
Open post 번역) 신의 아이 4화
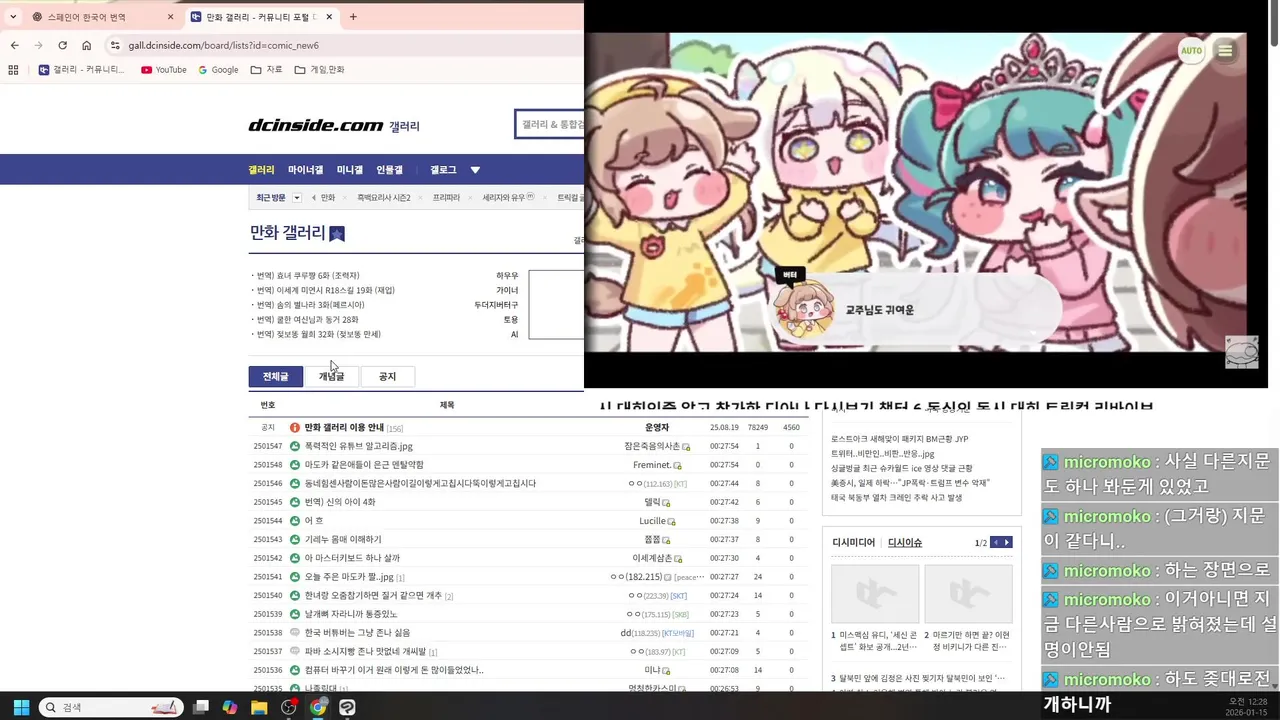coord(340,502)
